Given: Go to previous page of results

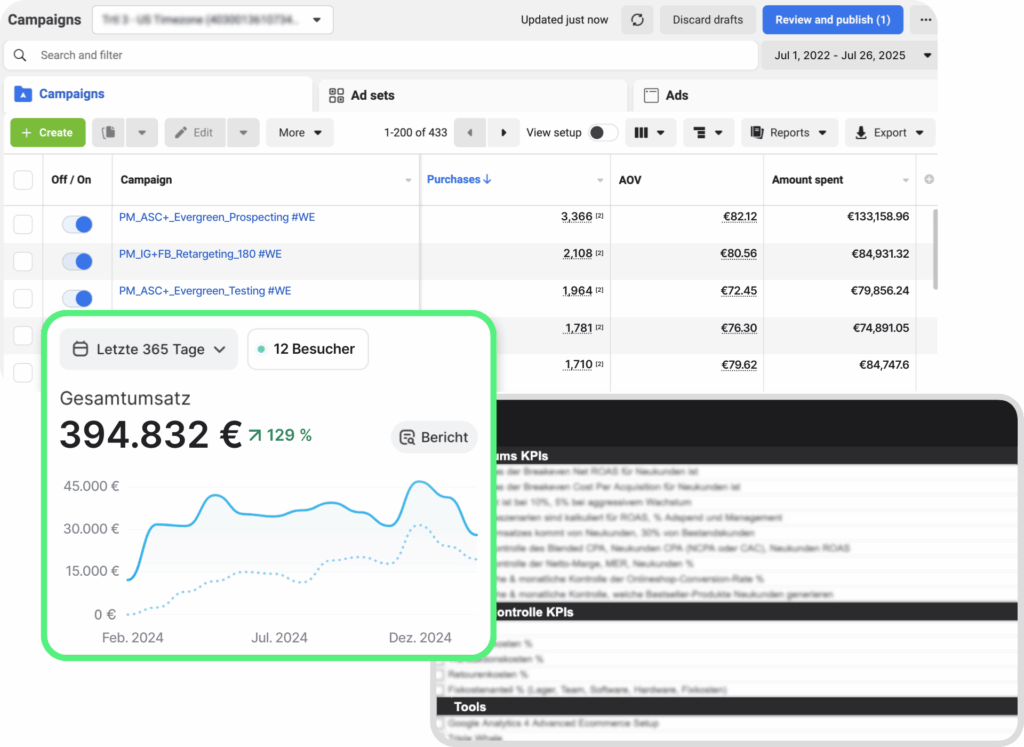Looking at the screenshot, I should click(470, 133).
